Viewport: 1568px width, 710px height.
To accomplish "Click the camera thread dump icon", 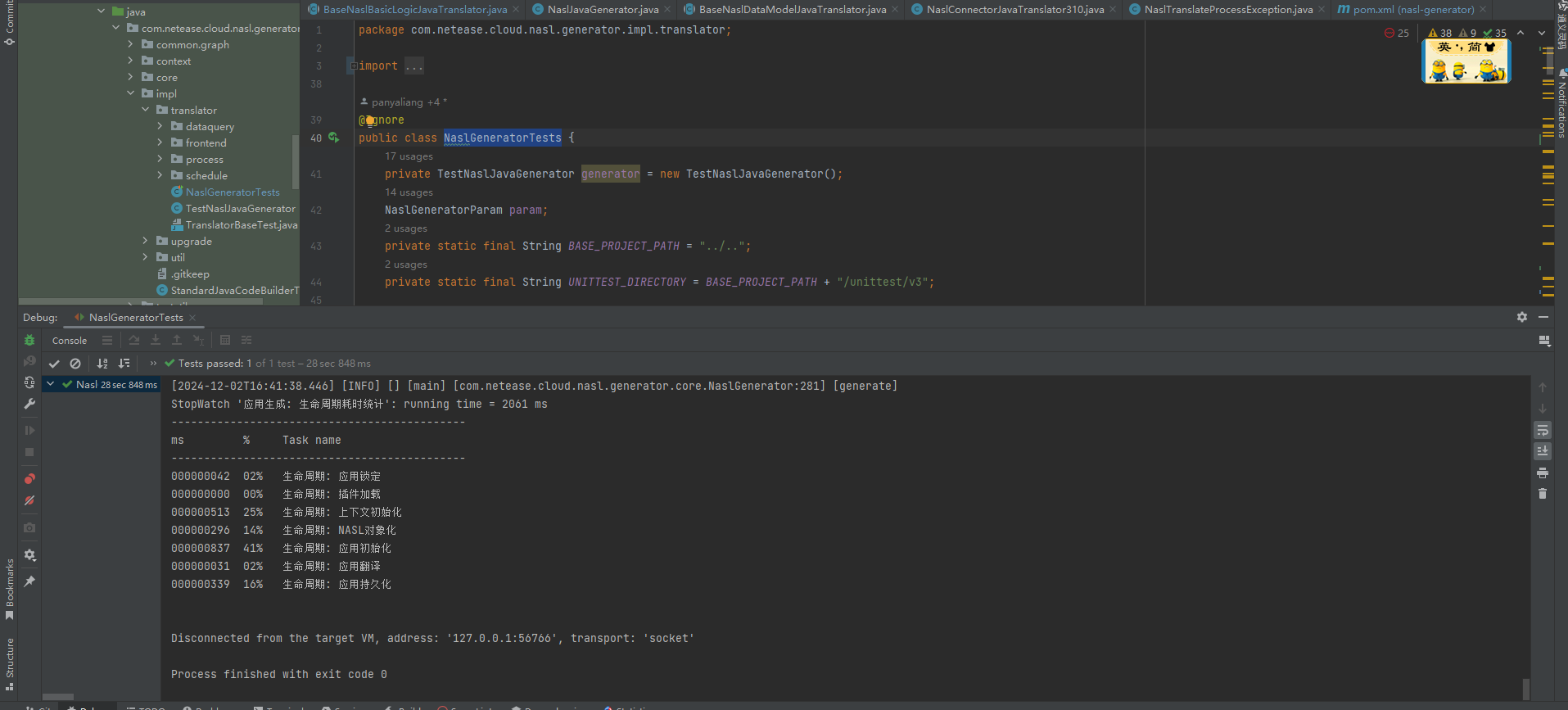I will click(29, 527).
